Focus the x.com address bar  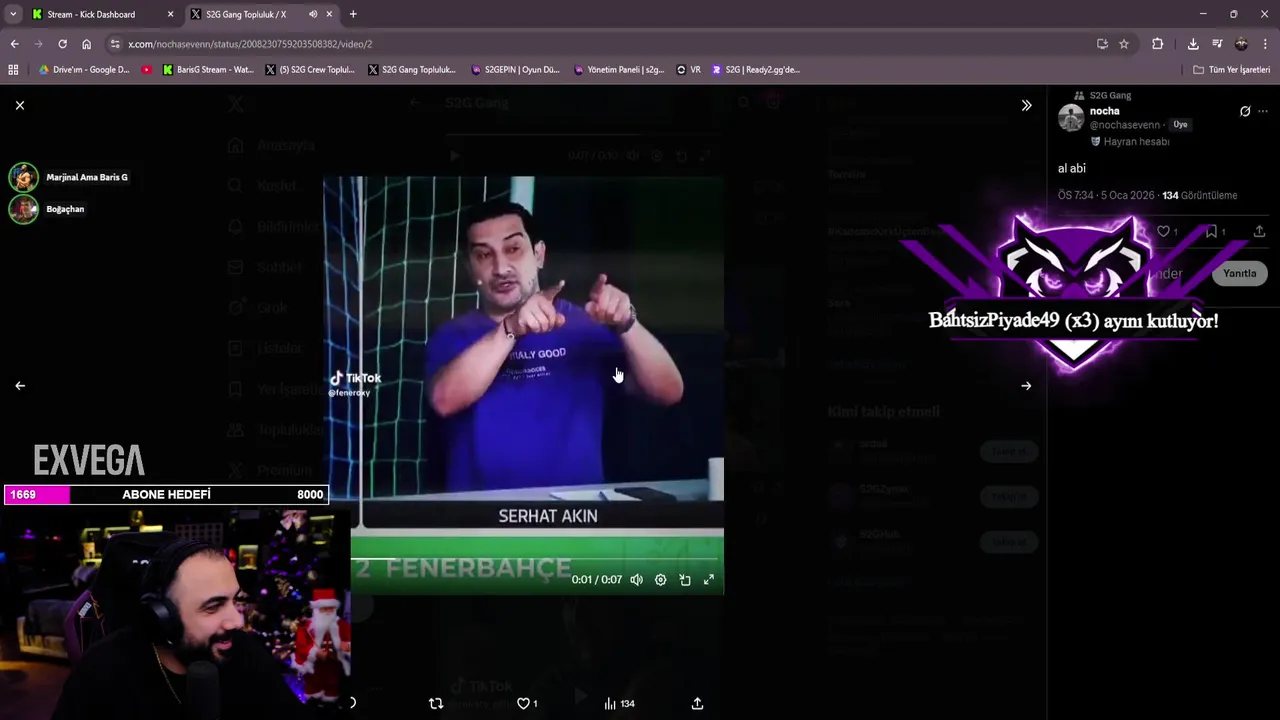(x=600, y=44)
